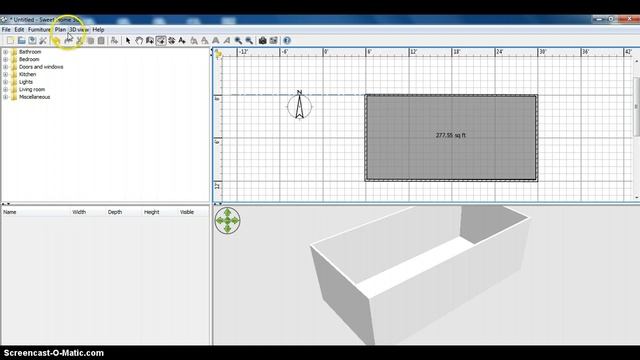Click the vertical scrollbar up arrow
Viewport: 640px width, 360px height.
[636, 61]
